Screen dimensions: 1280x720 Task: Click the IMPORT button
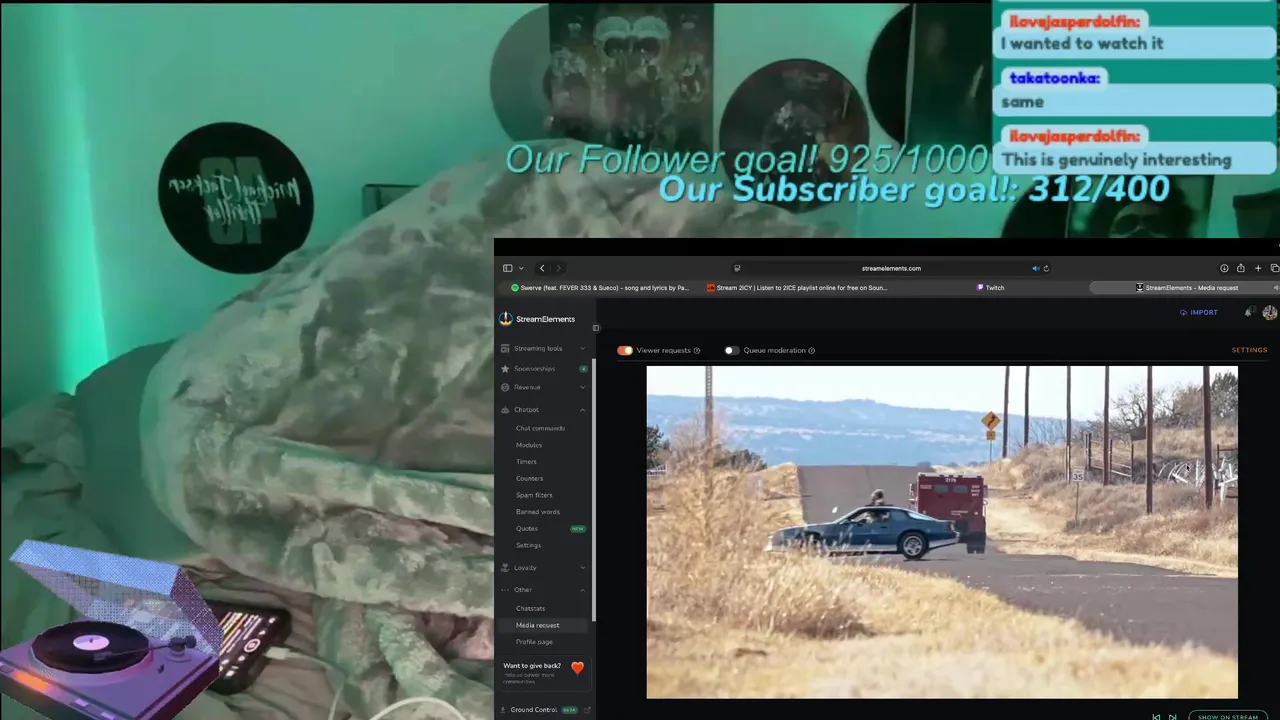tap(1199, 312)
